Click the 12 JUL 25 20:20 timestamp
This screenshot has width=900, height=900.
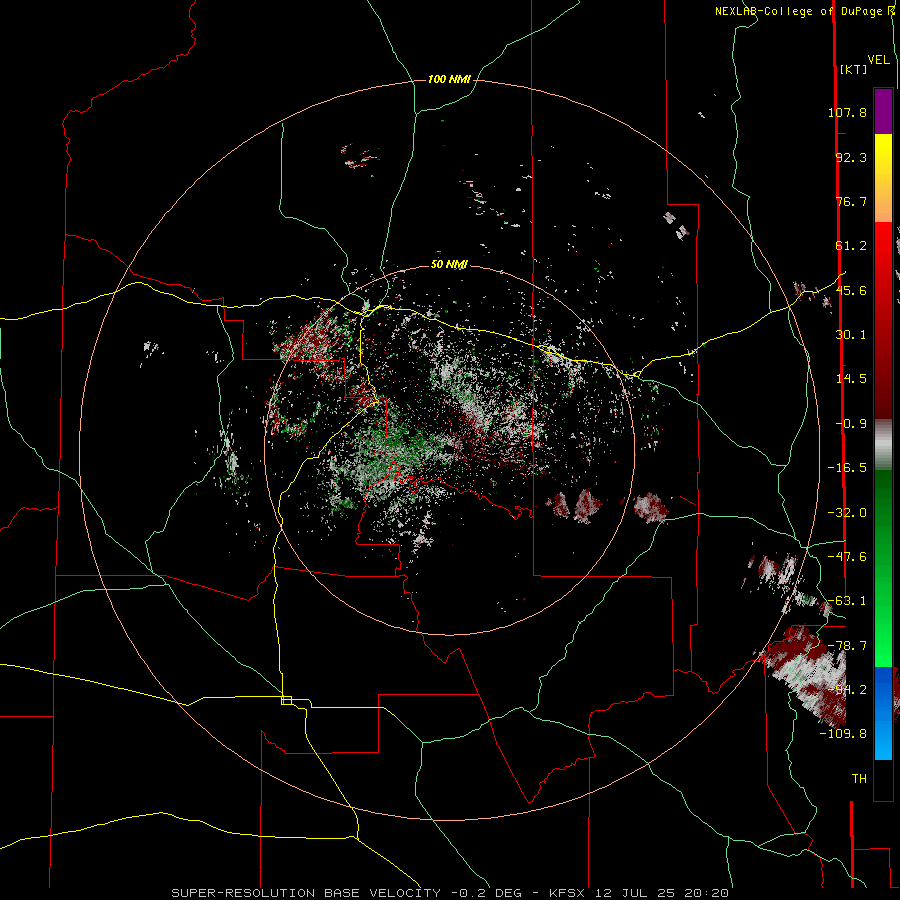[x=662, y=893]
